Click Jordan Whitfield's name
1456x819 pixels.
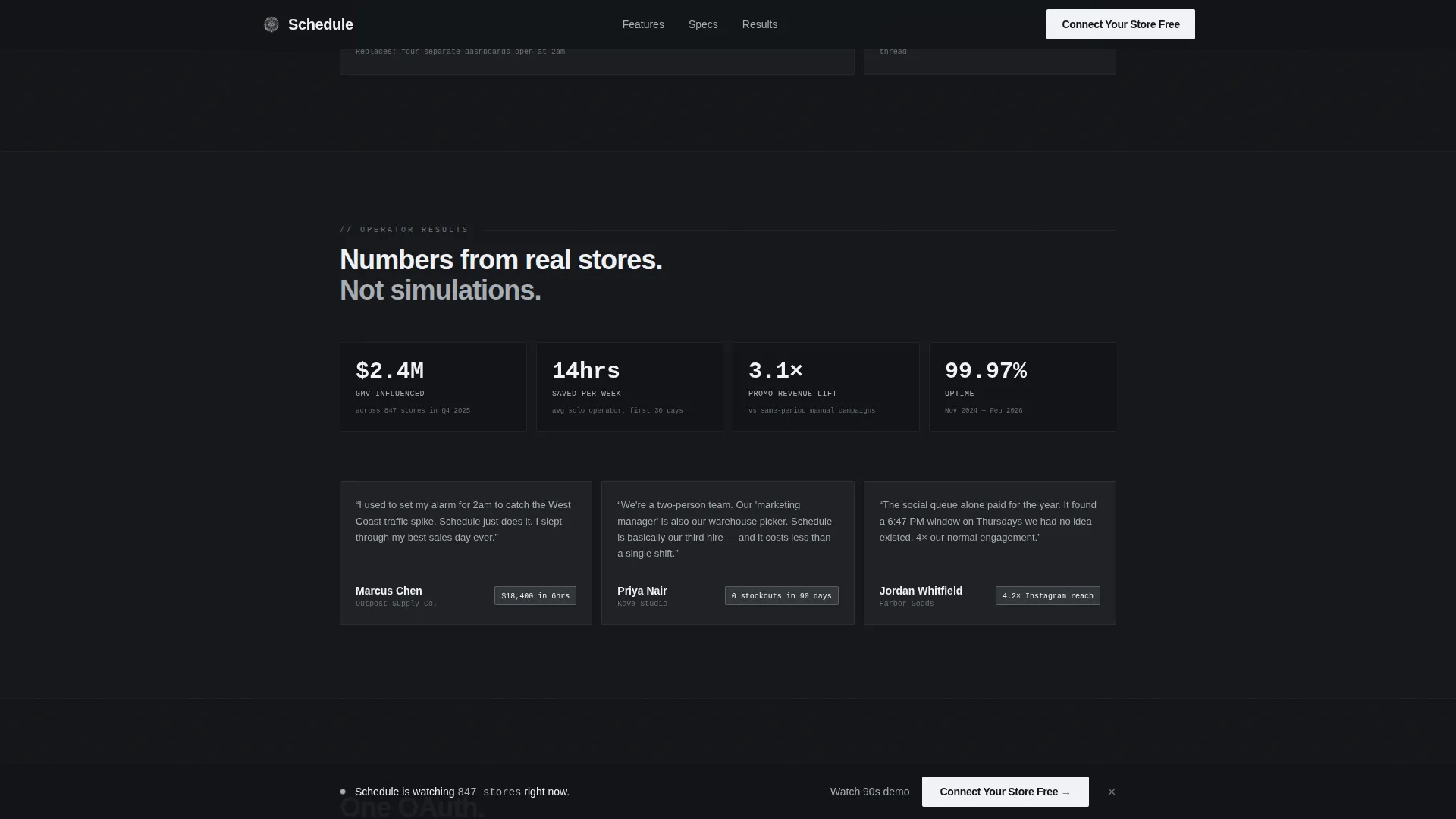point(921,591)
